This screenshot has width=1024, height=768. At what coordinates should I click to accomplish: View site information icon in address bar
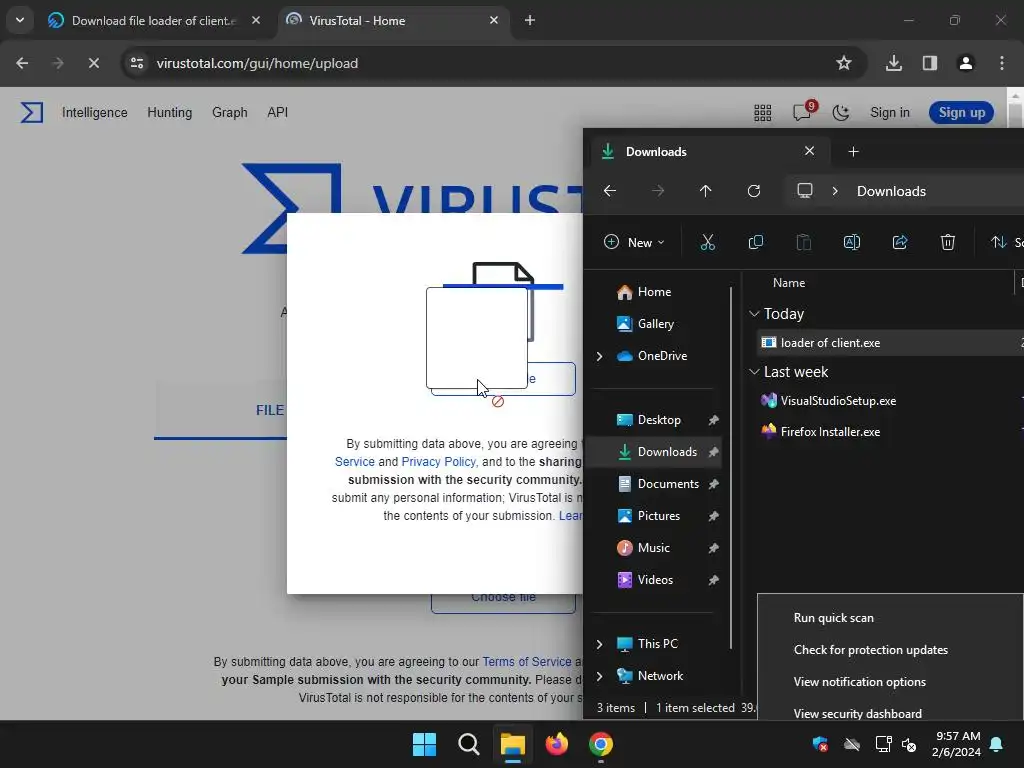click(x=137, y=63)
